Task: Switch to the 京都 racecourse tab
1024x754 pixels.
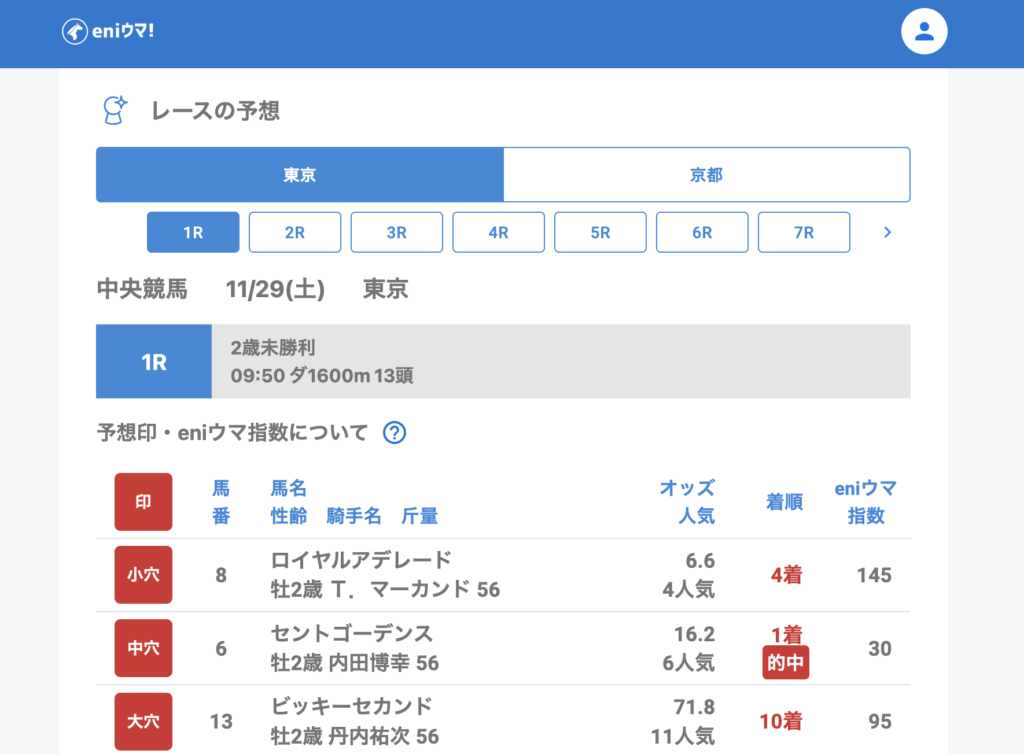Action: (x=706, y=175)
